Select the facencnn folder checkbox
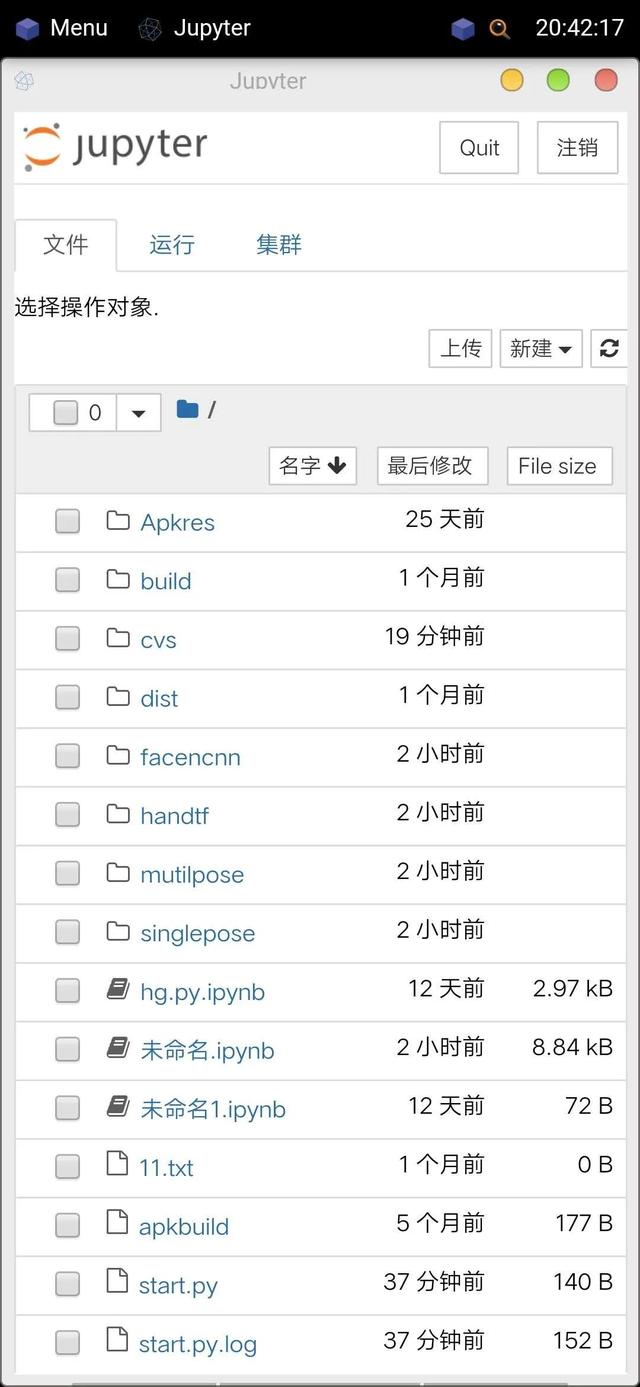Screen dimensions: 640x1387 [x=67, y=756]
